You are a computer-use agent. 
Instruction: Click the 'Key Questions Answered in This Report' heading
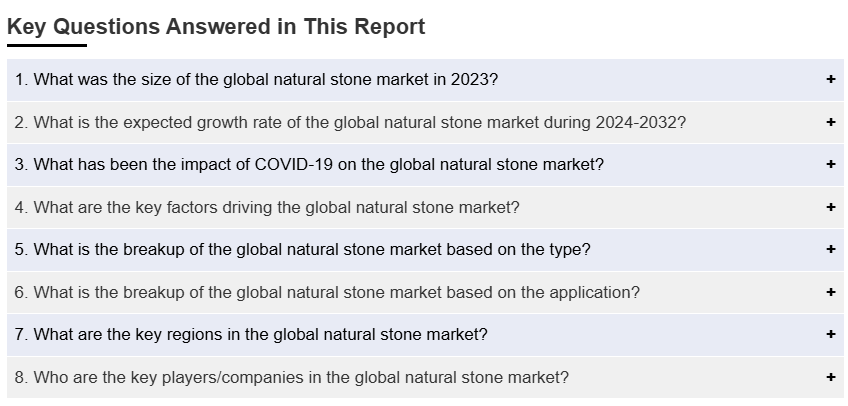[216, 27]
